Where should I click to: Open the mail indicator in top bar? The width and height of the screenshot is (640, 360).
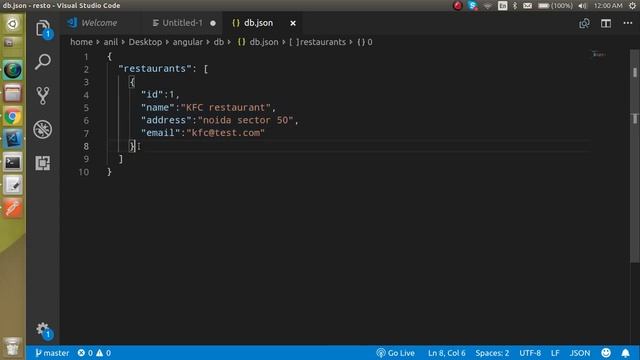click(x=527, y=6)
